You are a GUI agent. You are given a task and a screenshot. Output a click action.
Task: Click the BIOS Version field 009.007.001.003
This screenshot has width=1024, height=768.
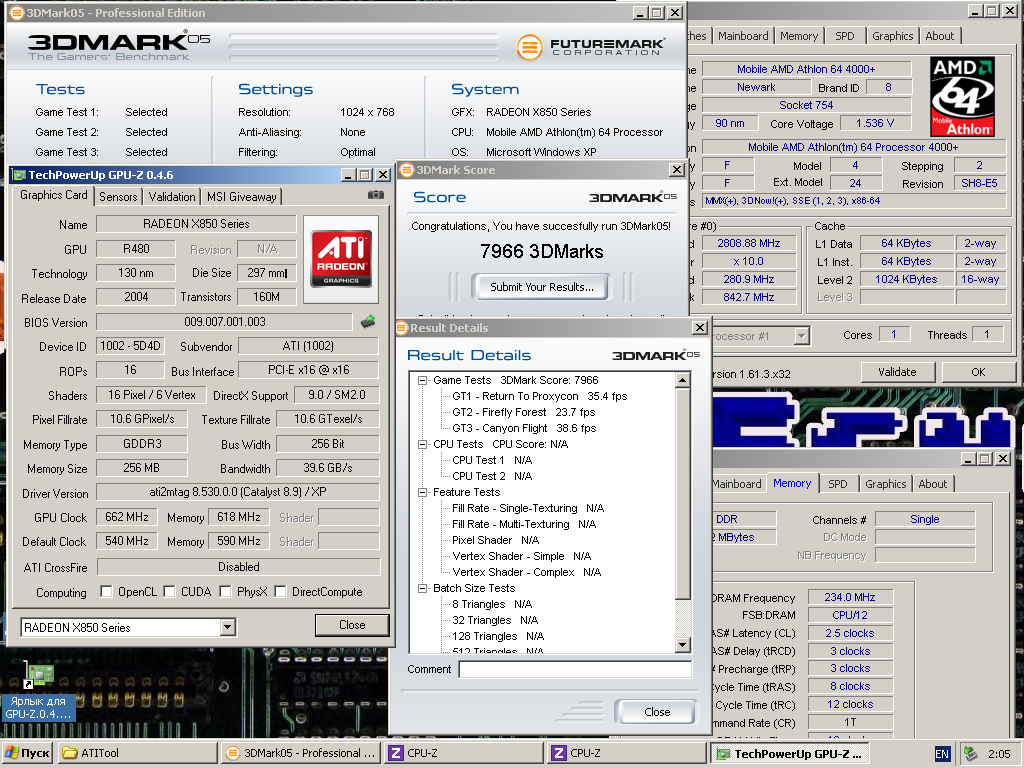click(225, 322)
